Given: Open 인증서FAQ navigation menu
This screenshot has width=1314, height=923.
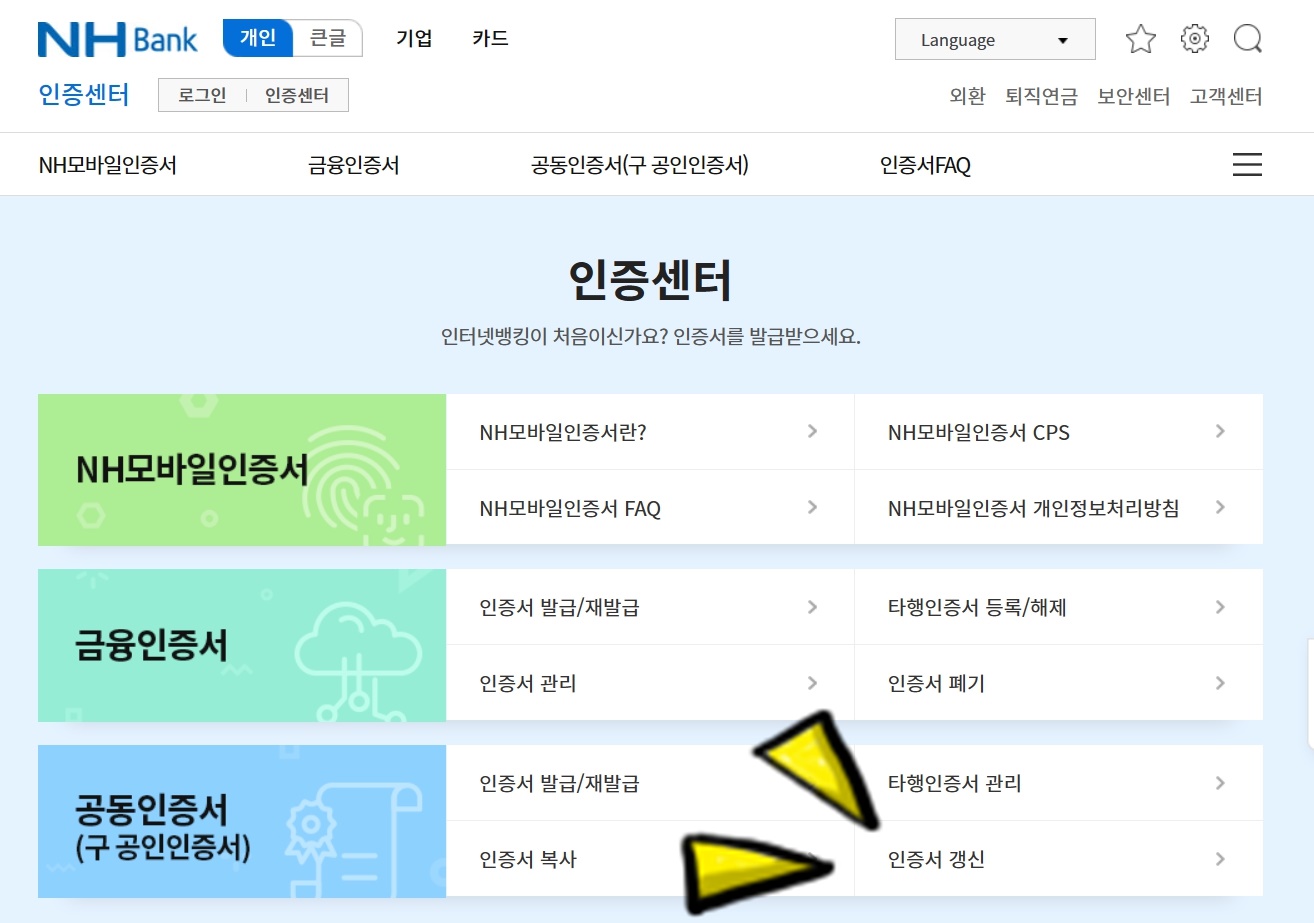Looking at the screenshot, I should tap(925, 165).
